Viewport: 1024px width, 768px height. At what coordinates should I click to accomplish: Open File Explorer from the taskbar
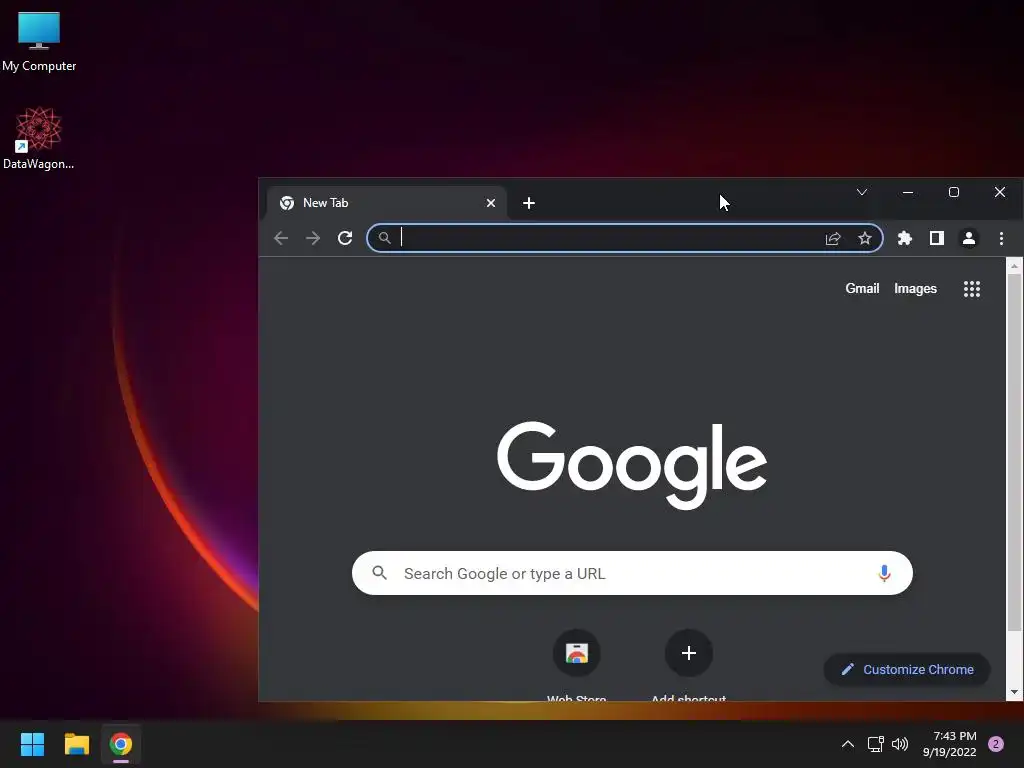point(76,744)
